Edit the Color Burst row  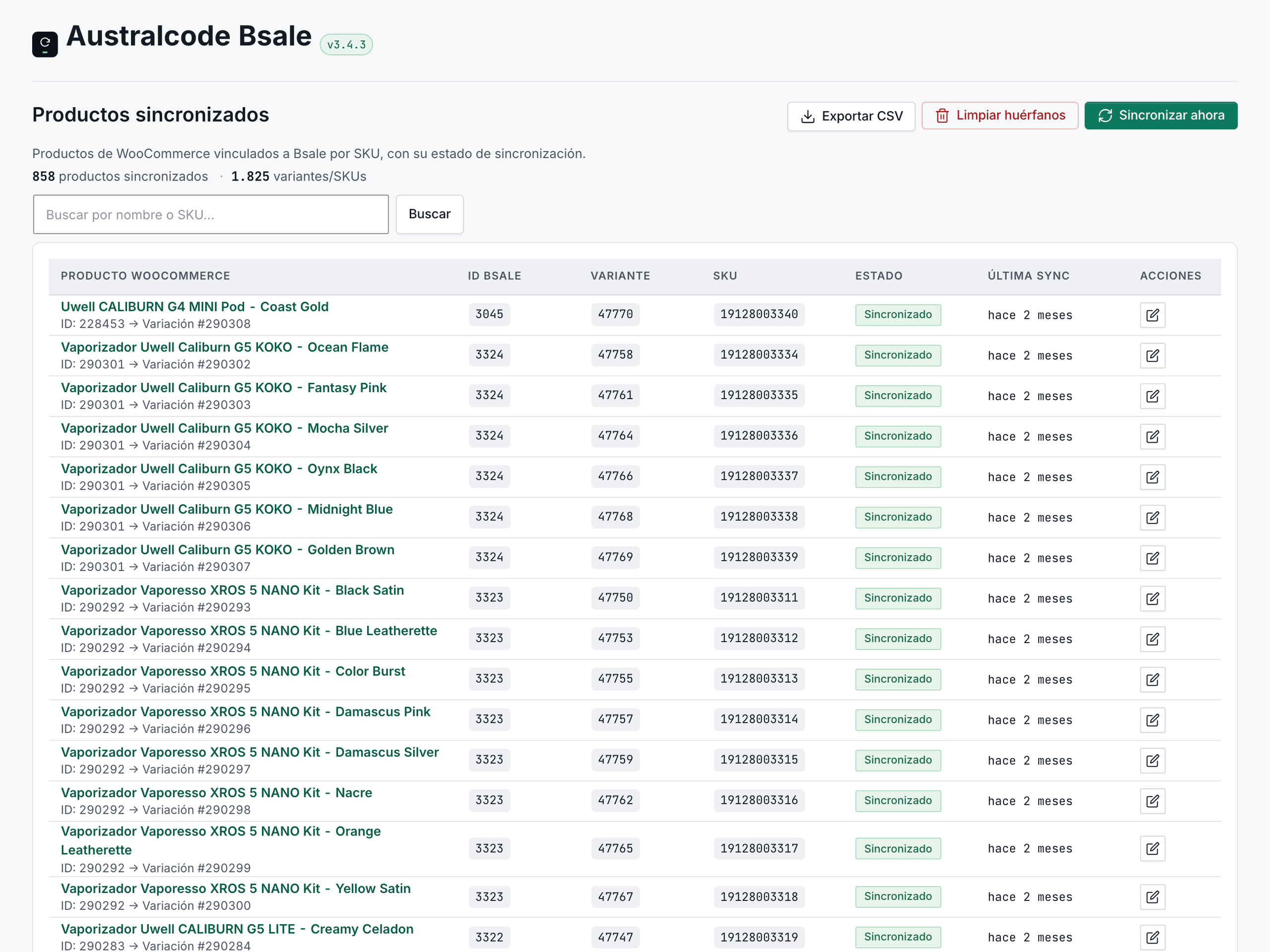[x=1152, y=679]
